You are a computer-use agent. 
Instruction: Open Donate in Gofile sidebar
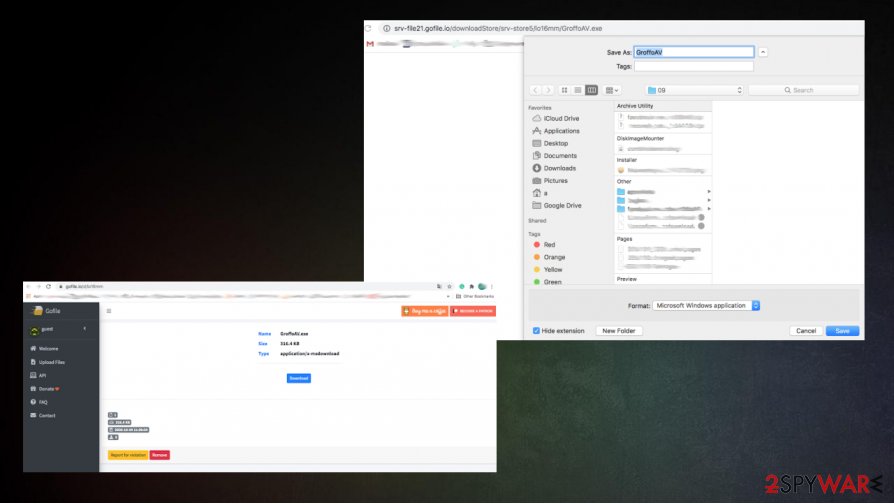44,389
